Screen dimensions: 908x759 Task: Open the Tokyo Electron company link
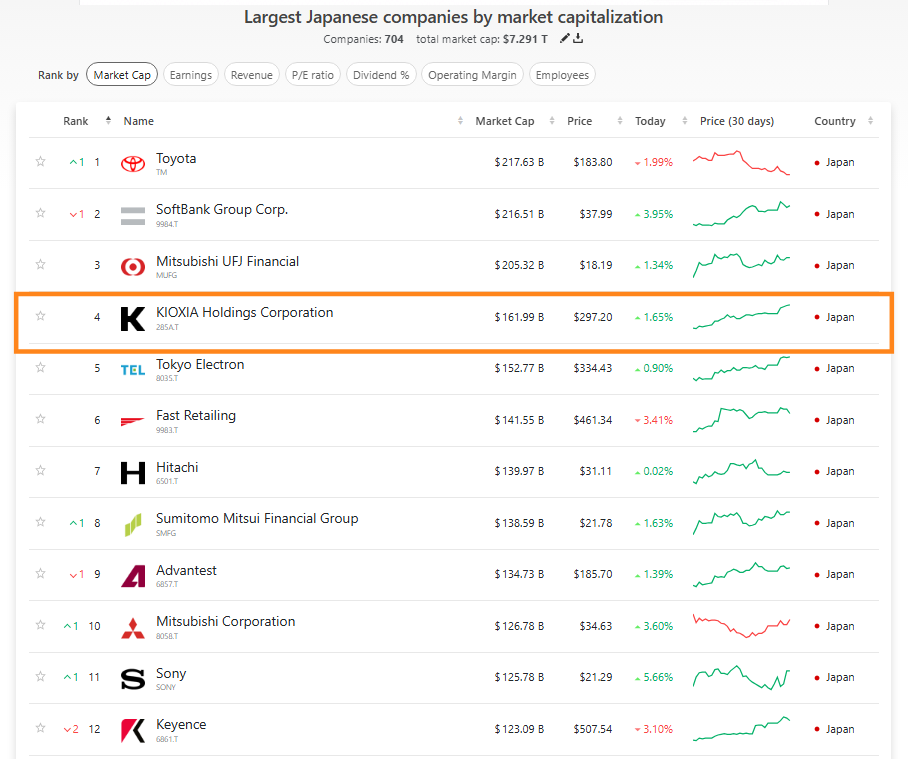click(x=200, y=365)
